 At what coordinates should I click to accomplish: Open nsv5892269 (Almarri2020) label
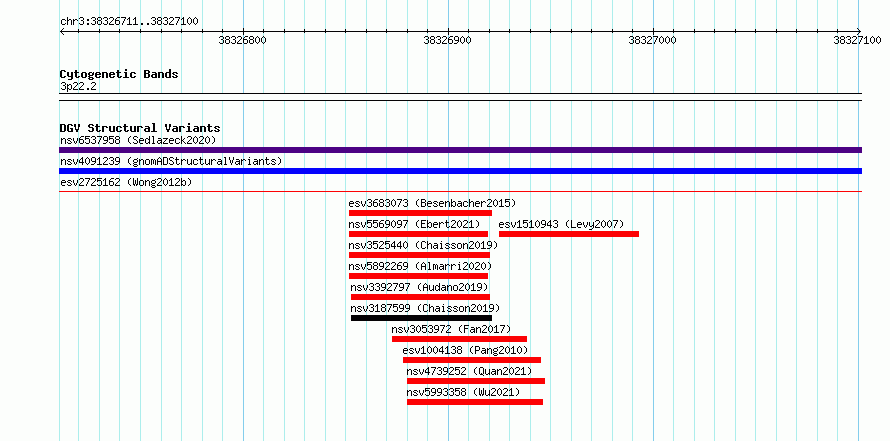pyautogui.click(x=421, y=266)
